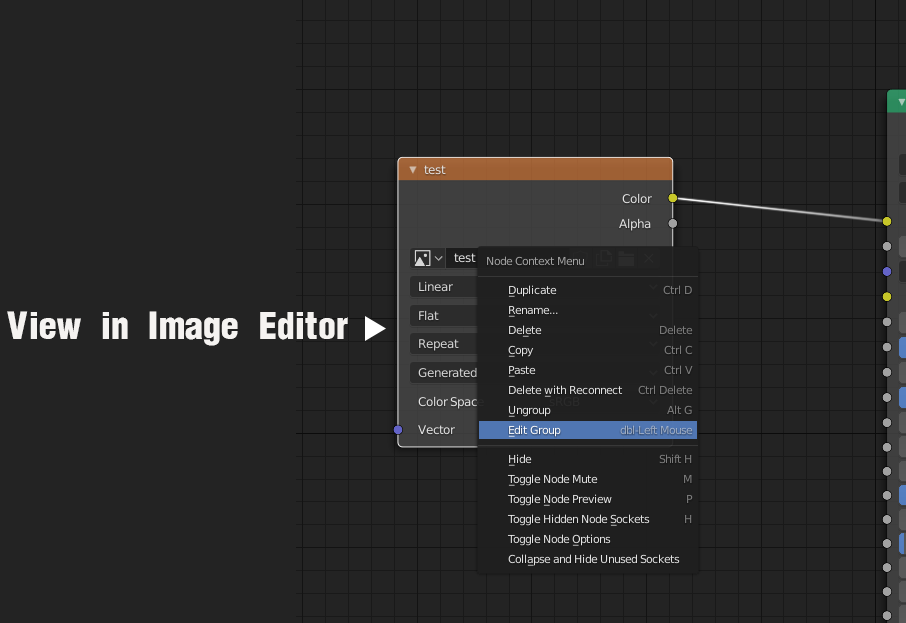The width and height of the screenshot is (906, 623).
Task: Select Rename... in the node menu
Action: pyautogui.click(x=588, y=310)
